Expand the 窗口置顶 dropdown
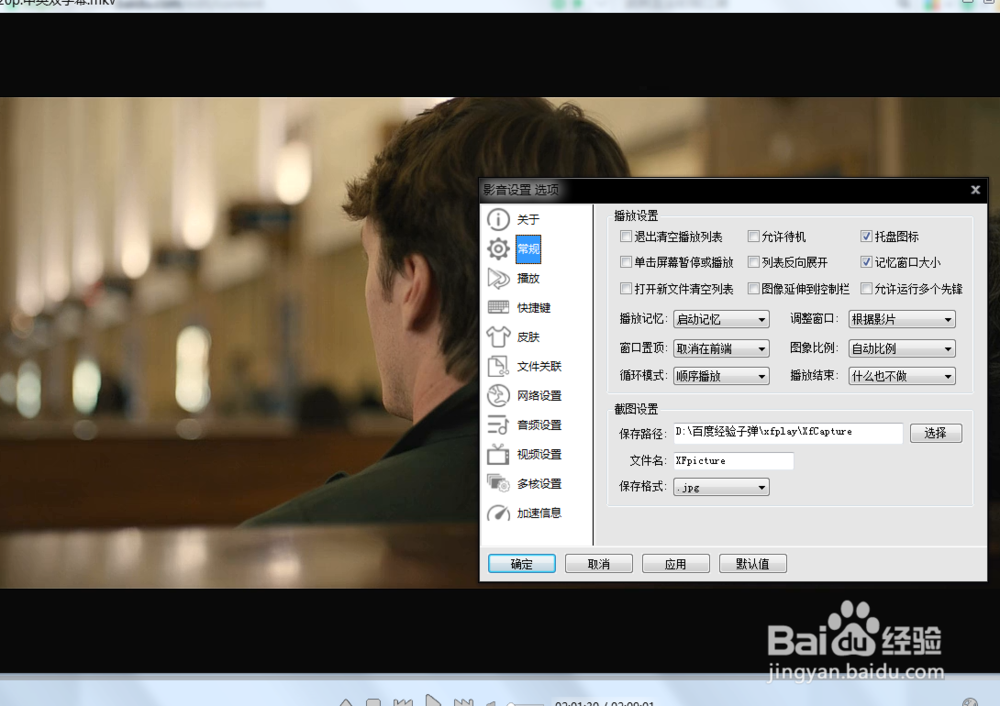 click(x=721, y=348)
